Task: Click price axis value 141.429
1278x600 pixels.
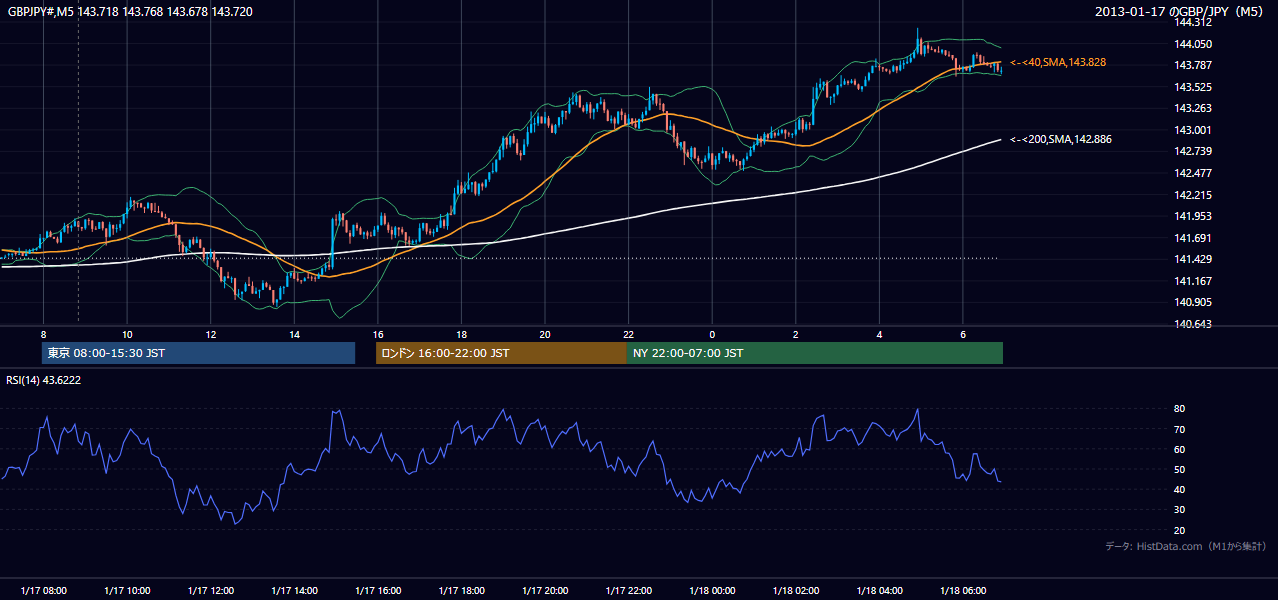Action: pyautogui.click(x=1192, y=259)
